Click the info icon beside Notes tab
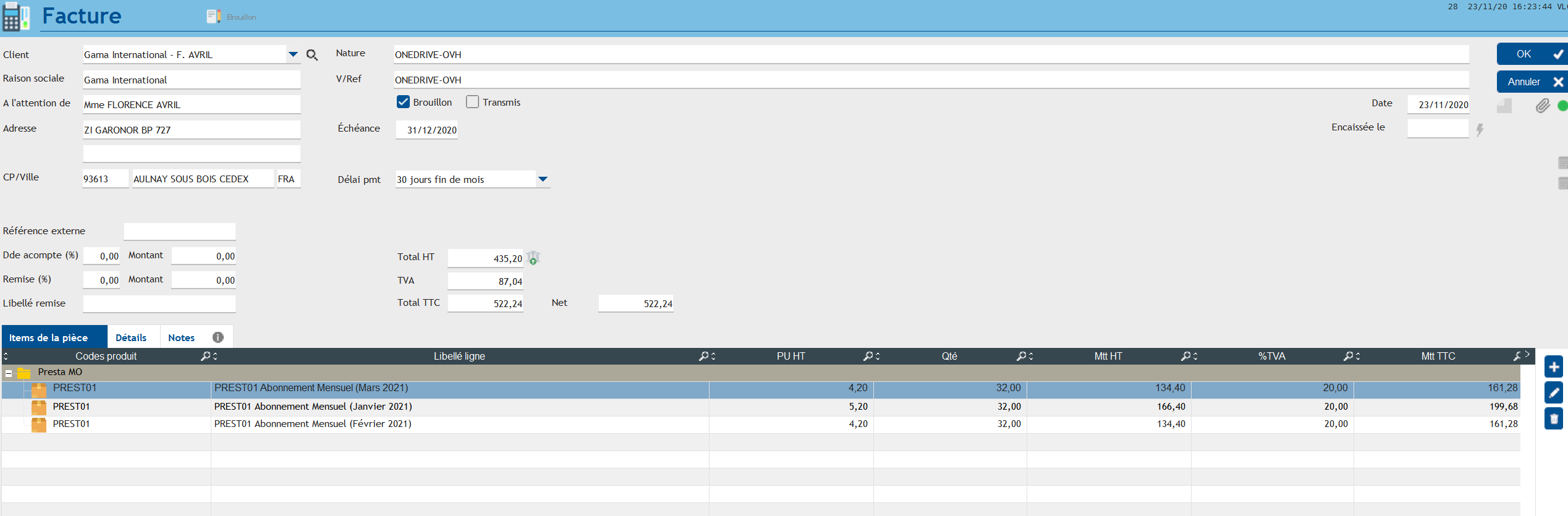Image resolution: width=1568 pixels, height=516 pixels. pyautogui.click(x=218, y=337)
